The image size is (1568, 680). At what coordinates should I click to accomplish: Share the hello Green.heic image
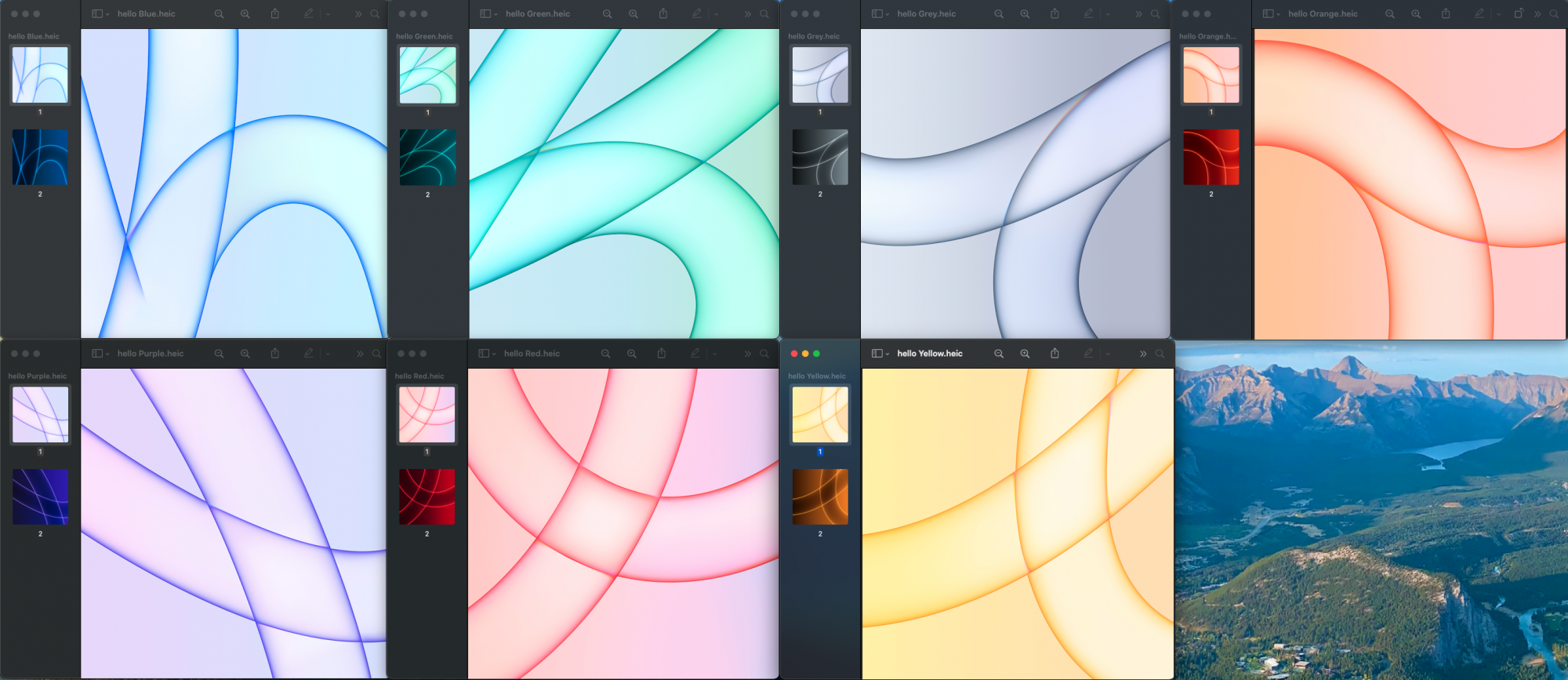click(663, 13)
